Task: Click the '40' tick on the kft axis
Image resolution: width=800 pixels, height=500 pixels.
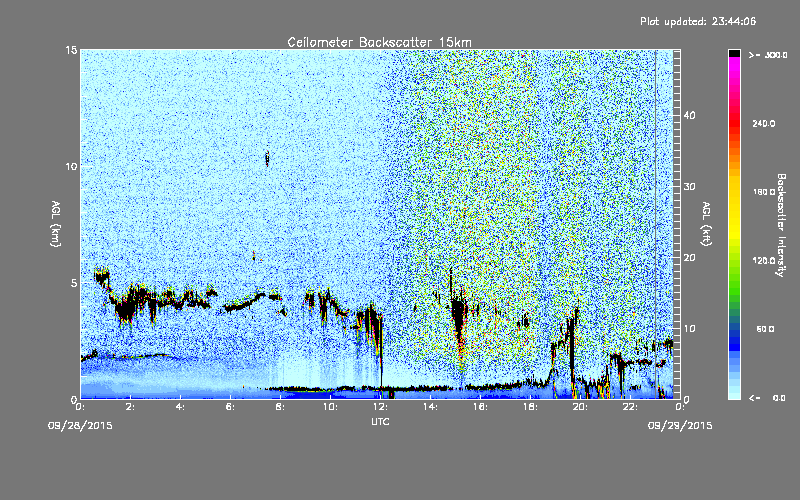Action: pyautogui.click(x=689, y=115)
